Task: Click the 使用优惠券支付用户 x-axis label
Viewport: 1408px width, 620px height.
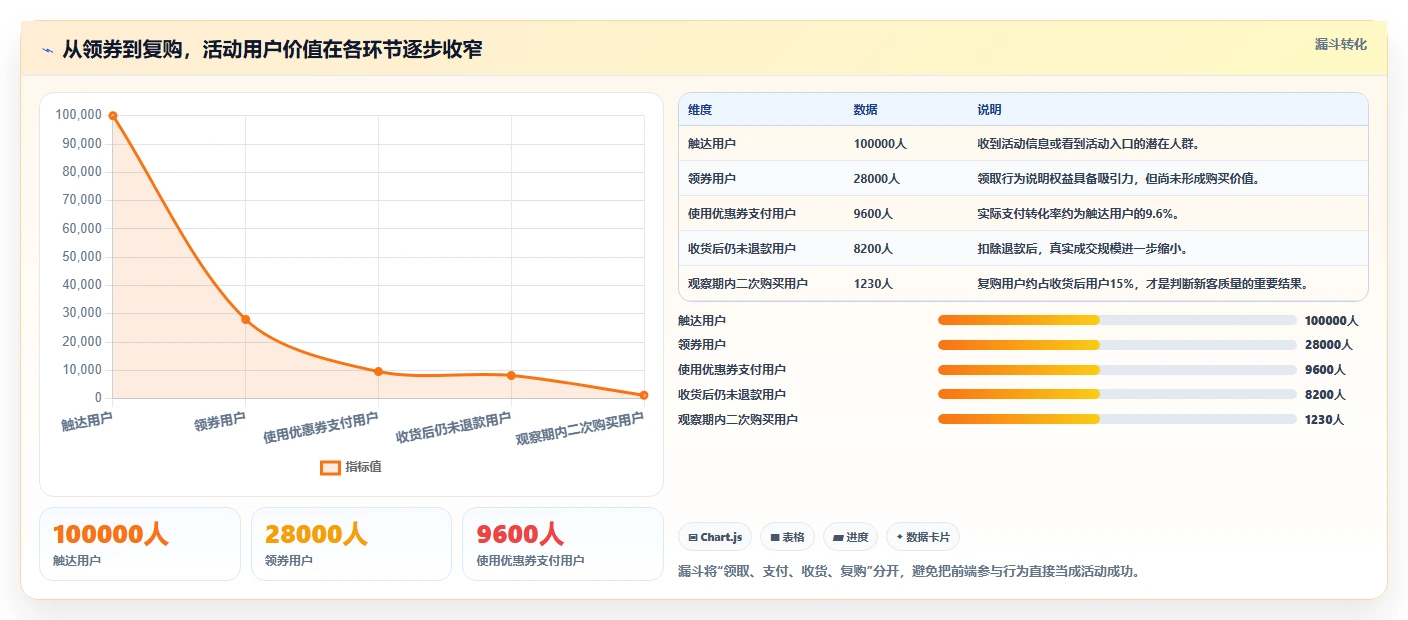Action: point(321,428)
